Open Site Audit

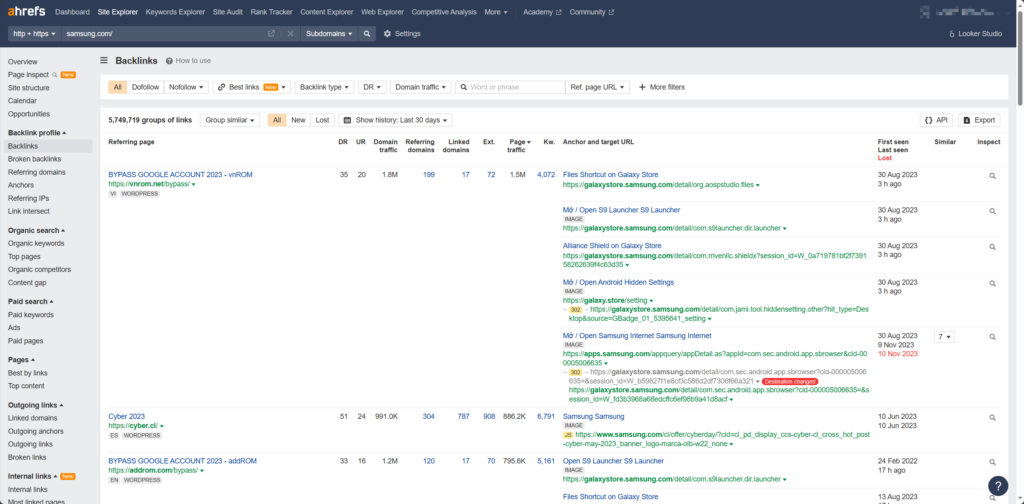tap(228, 12)
